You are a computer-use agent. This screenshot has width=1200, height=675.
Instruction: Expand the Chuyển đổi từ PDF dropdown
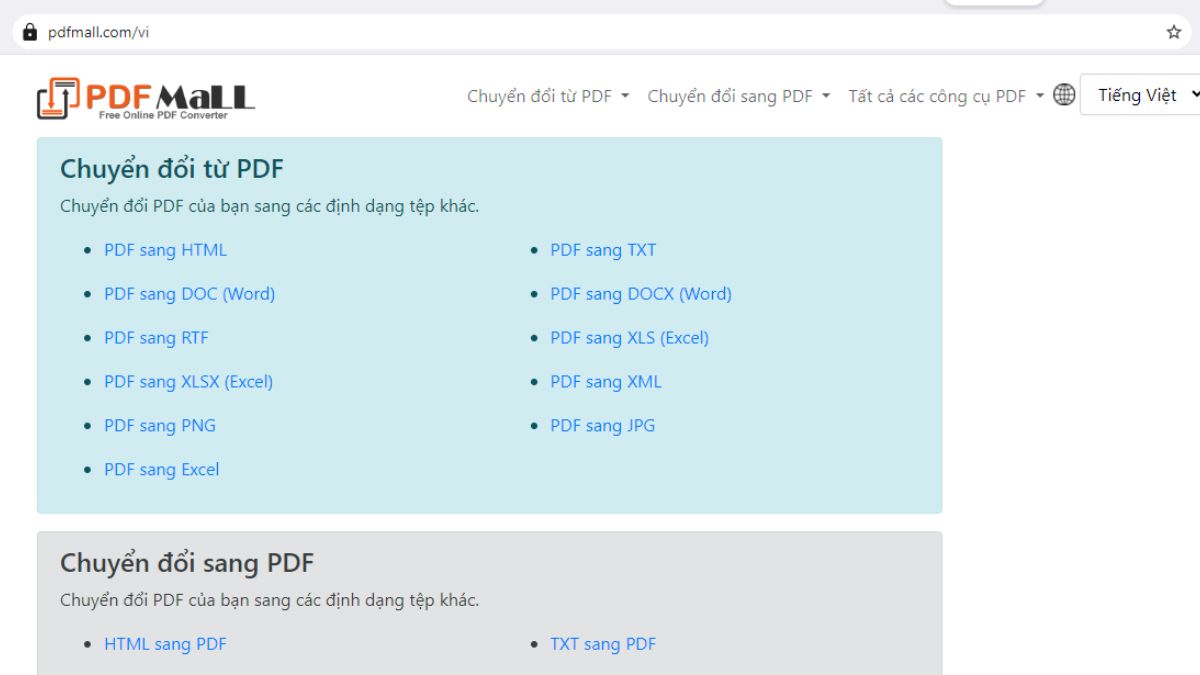click(546, 96)
